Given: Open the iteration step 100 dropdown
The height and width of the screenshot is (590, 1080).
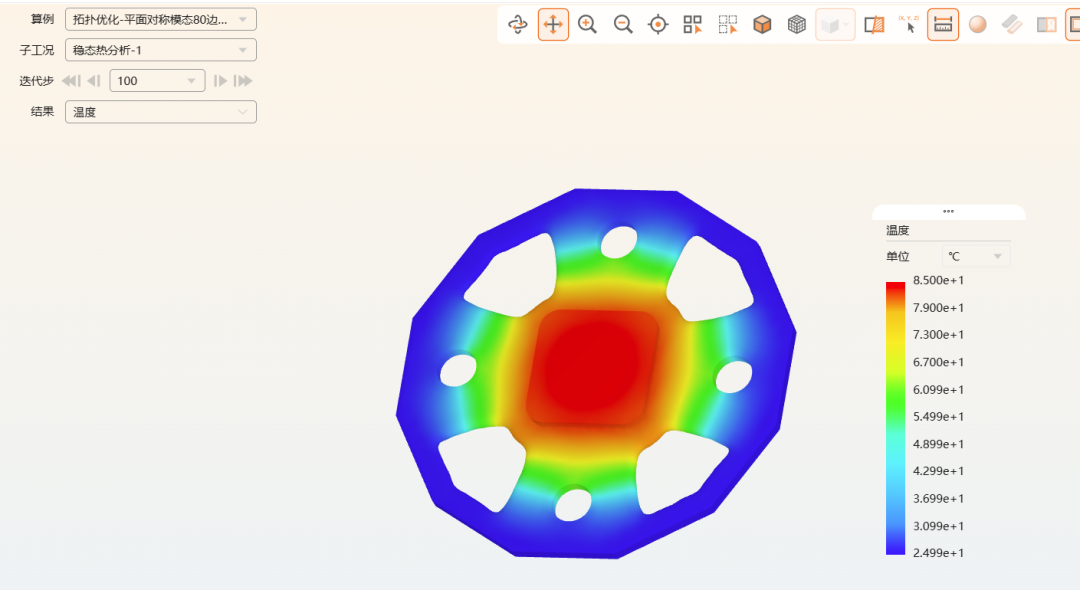Looking at the screenshot, I should coord(157,81).
